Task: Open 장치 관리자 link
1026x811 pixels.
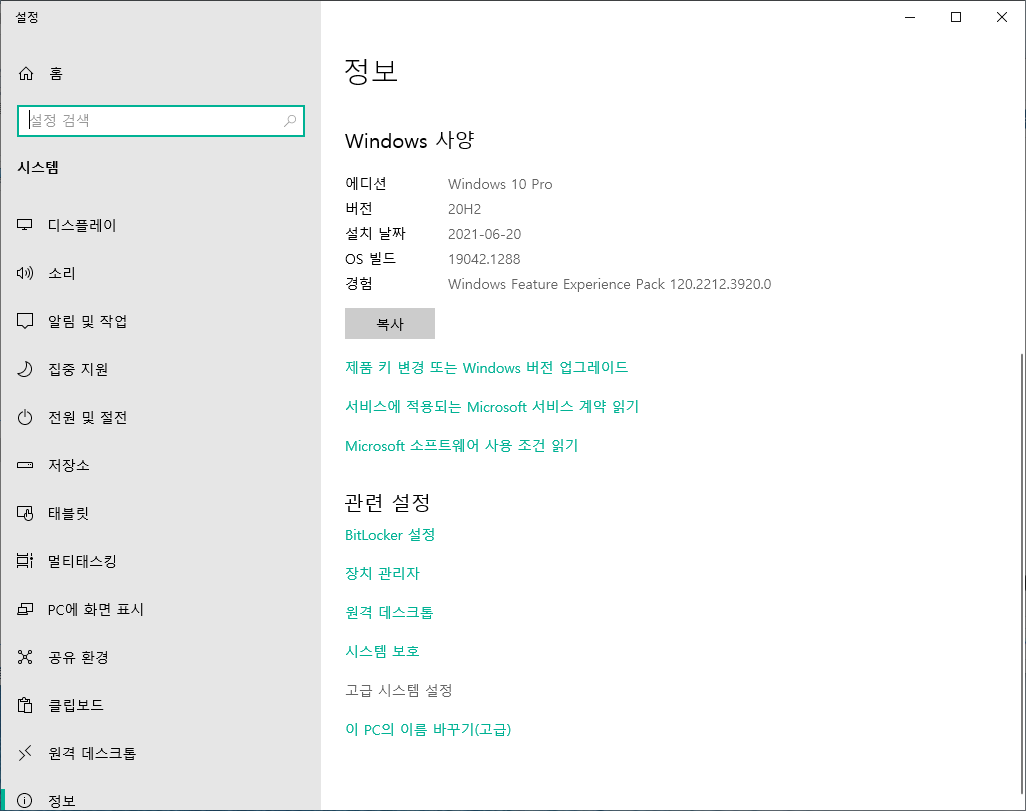Action: (382, 573)
